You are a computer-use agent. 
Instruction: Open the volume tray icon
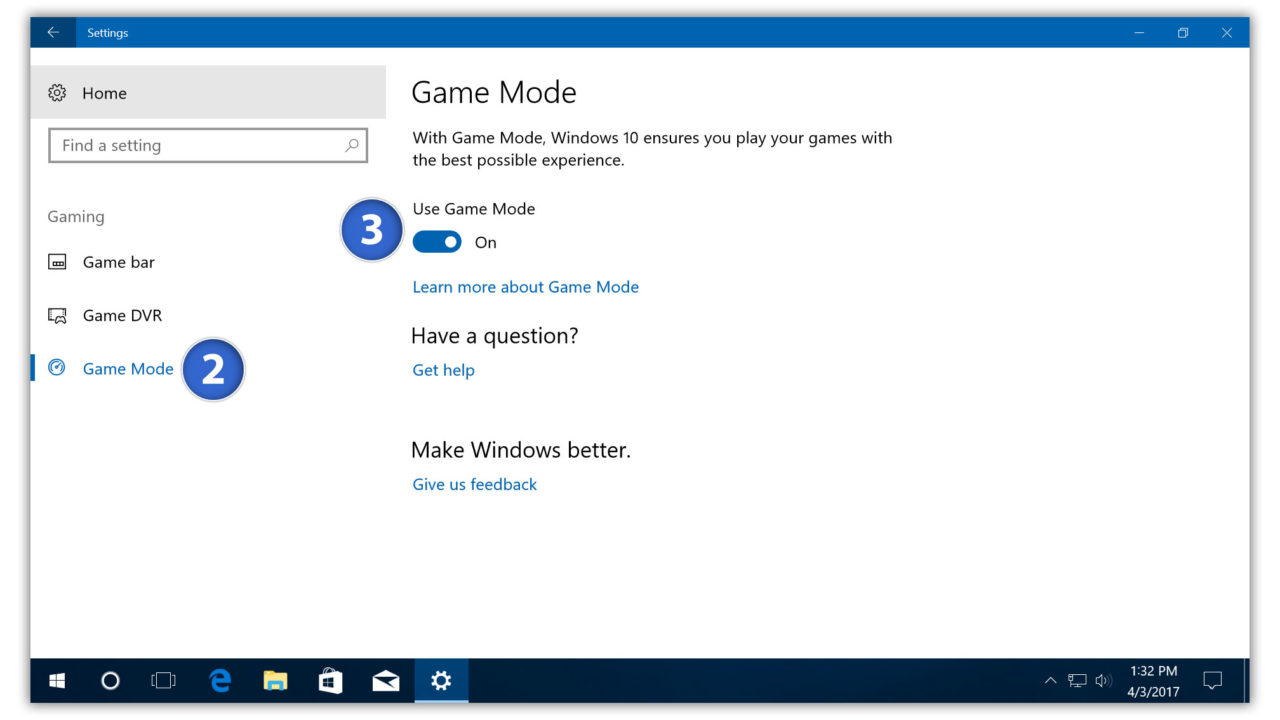[1103, 681]
